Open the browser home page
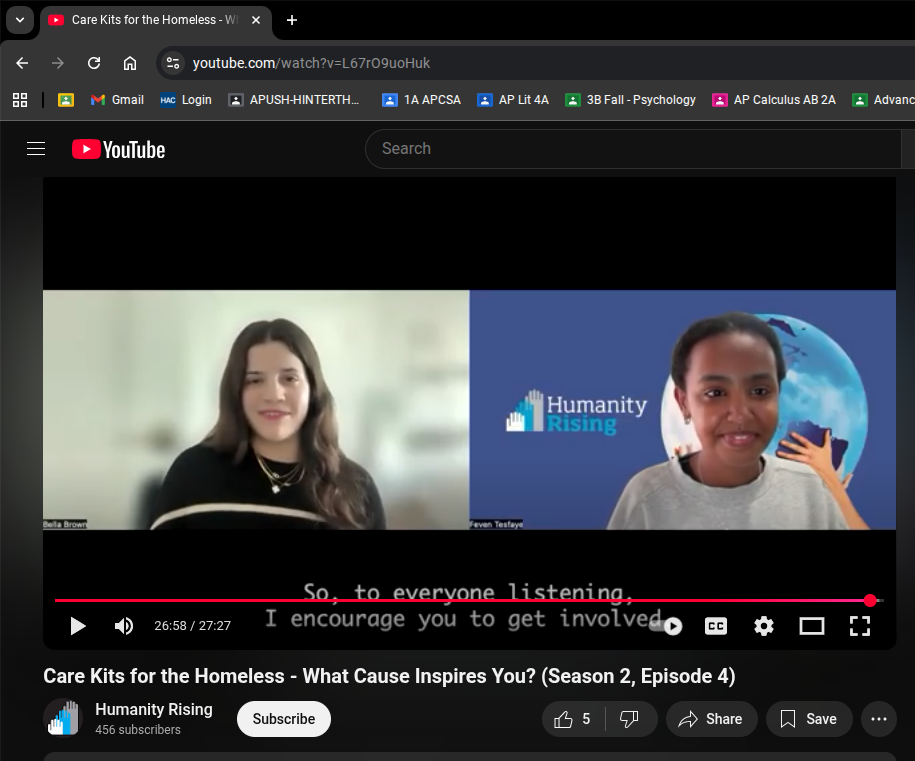The height and width of the screenshot is (761, 915). click(130, 63)
